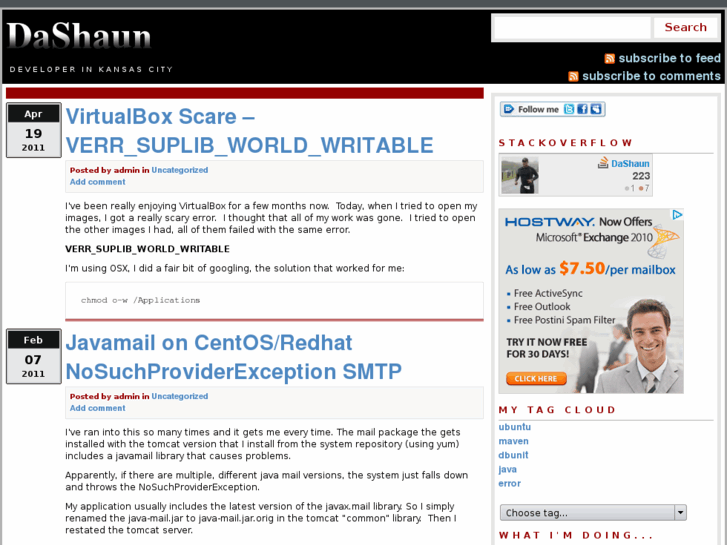This screenshot has height=545, width=727.
Task: Click the Twitter icon in Follow me widget
Action: point(569,109)
